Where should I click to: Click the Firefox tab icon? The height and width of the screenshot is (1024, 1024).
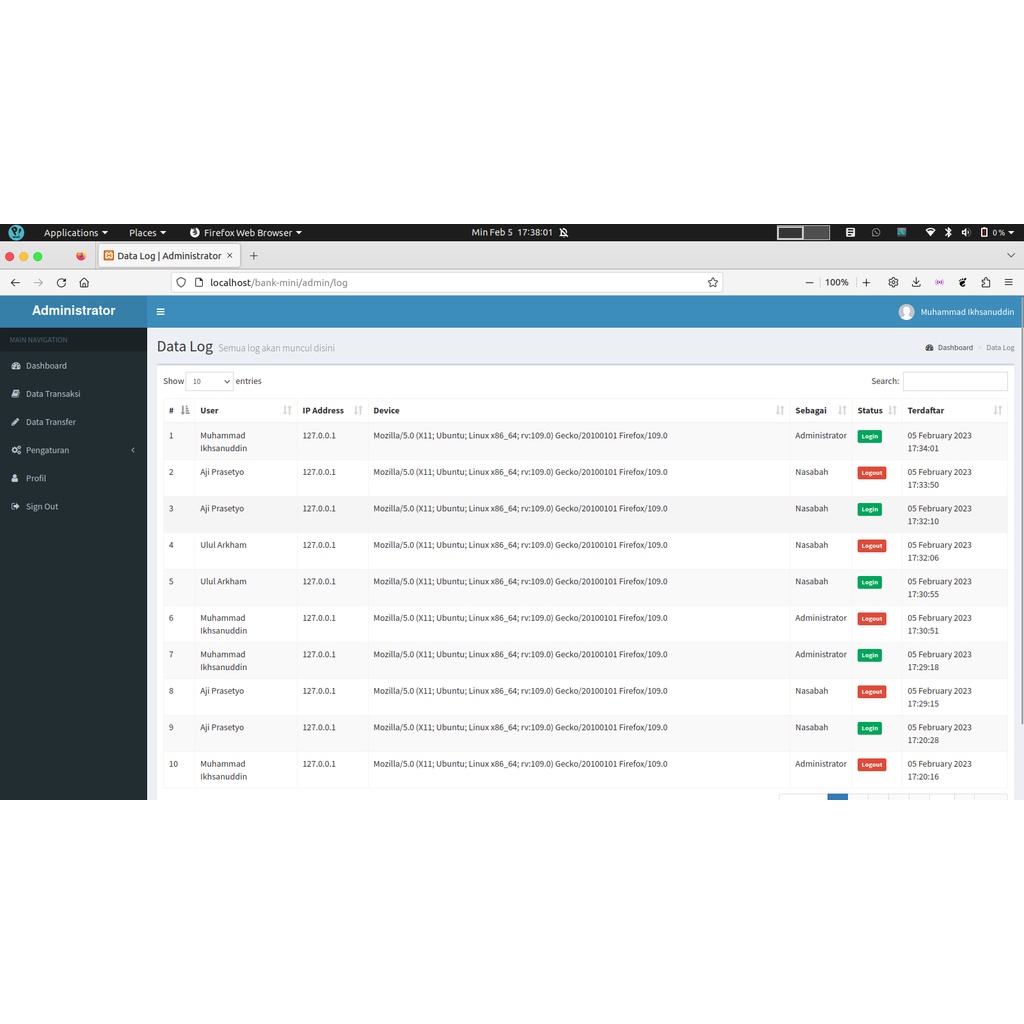(x=81, y=256)
